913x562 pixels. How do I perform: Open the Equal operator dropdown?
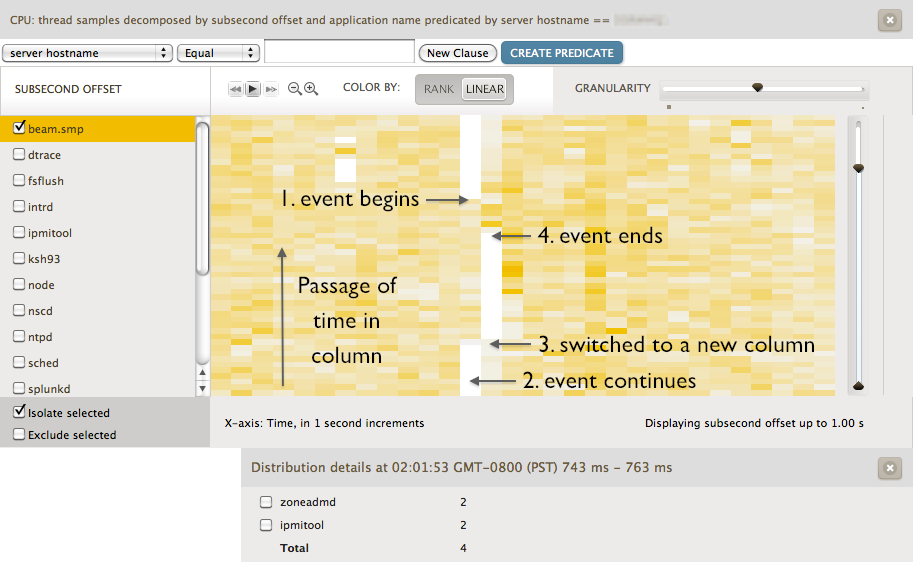click(218, 53)
